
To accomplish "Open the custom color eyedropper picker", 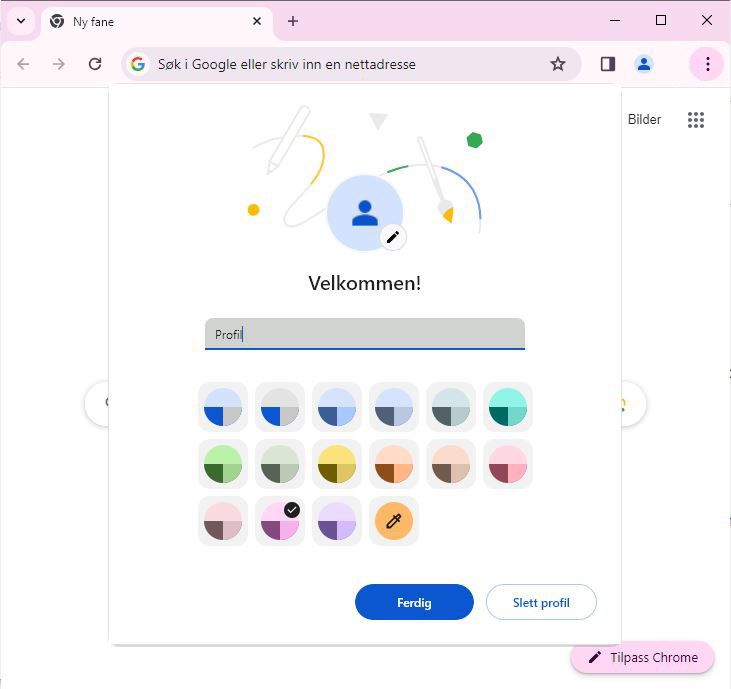I will click(x=394, y=521).
